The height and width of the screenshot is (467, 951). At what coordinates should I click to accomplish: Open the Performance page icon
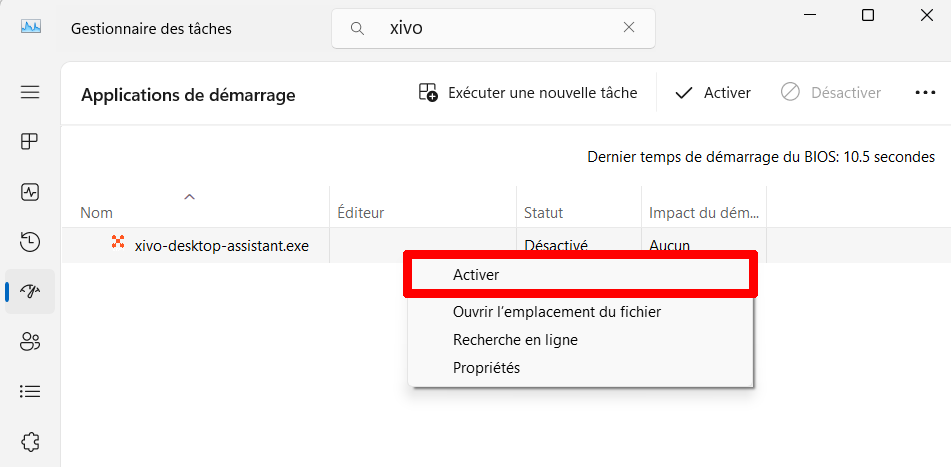(30, 191)
